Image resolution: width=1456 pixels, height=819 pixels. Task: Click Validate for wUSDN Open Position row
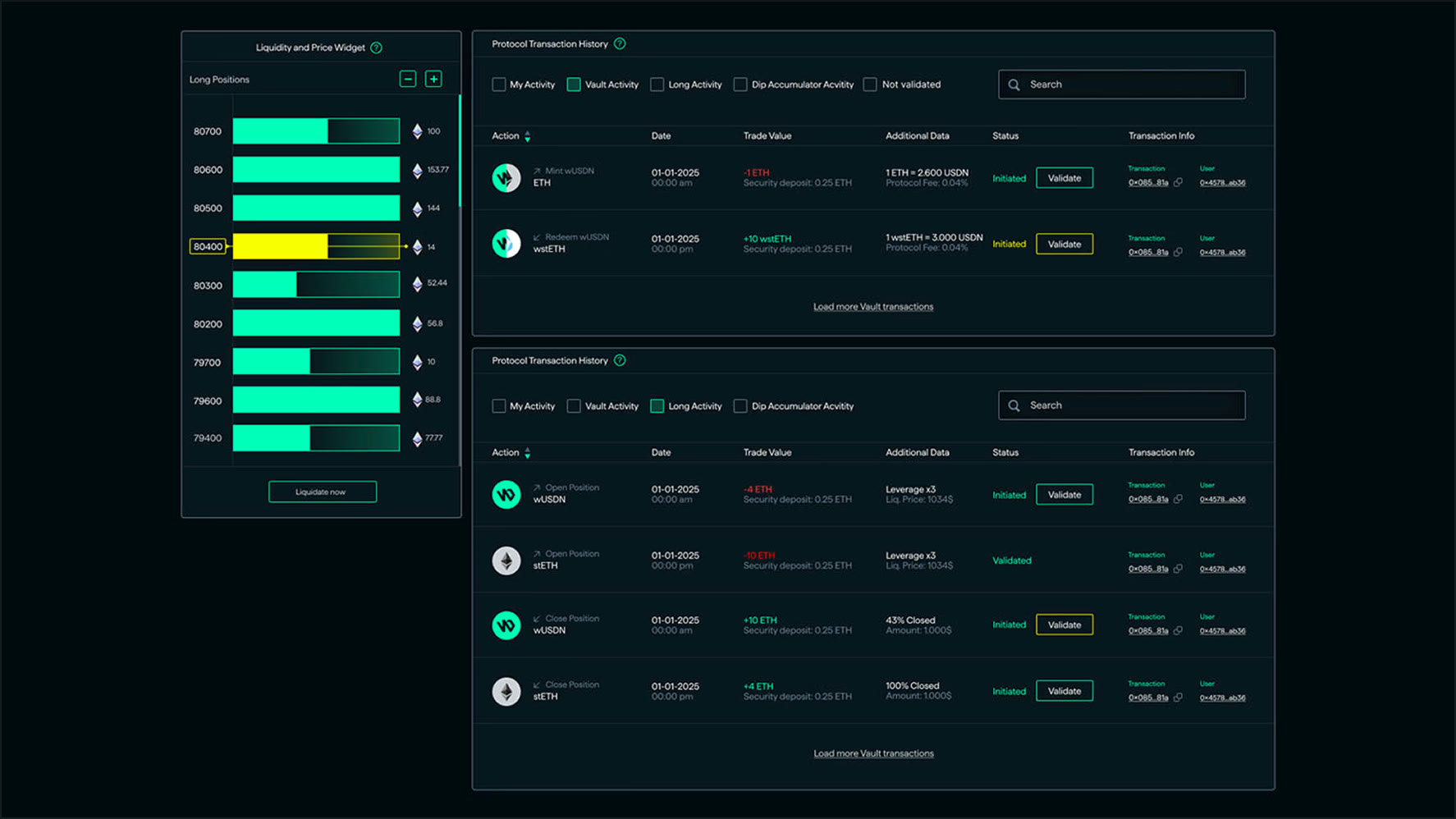click(1065, 495)
